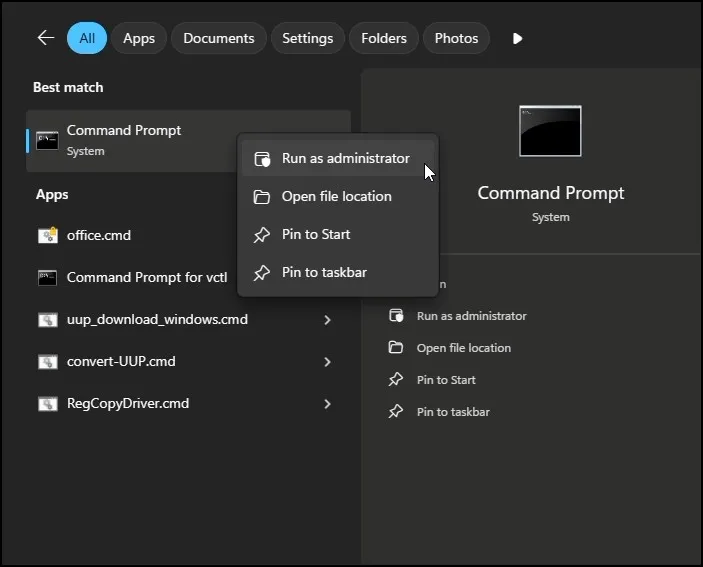The image size is (703, 567).
Task: Show more filters with the play arrow
Action: click(x=517, y=39)
